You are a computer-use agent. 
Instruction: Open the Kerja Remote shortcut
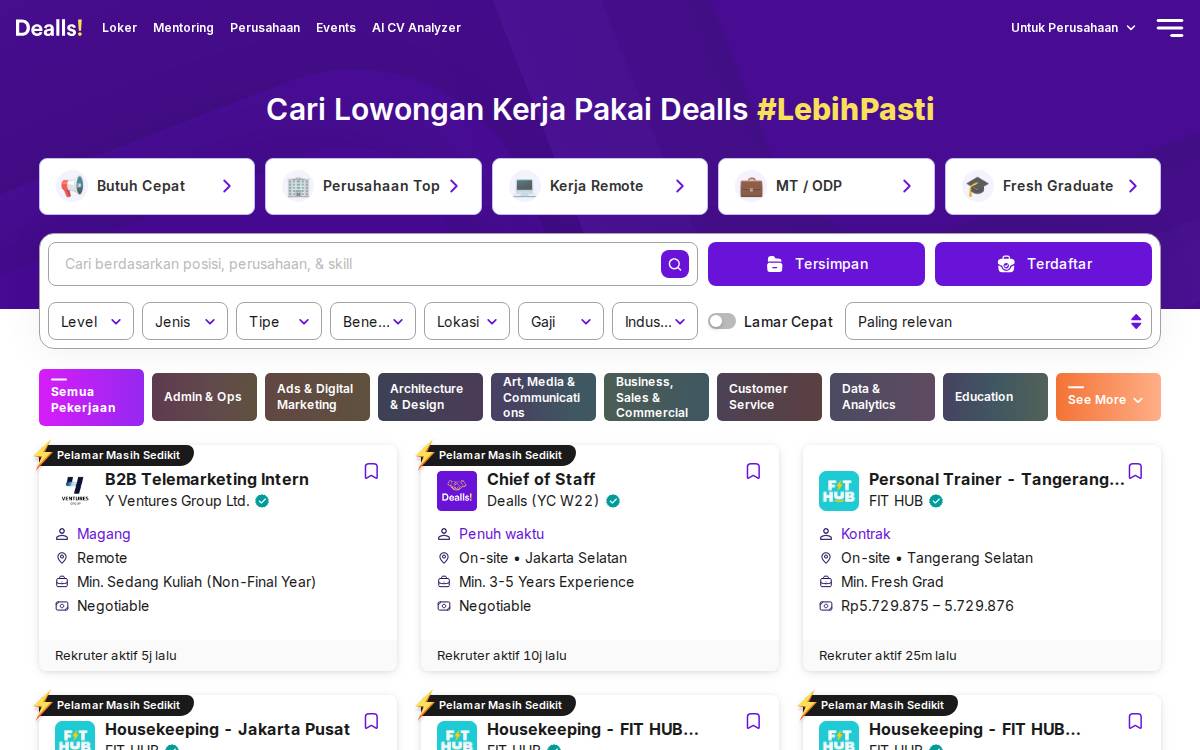600,186
